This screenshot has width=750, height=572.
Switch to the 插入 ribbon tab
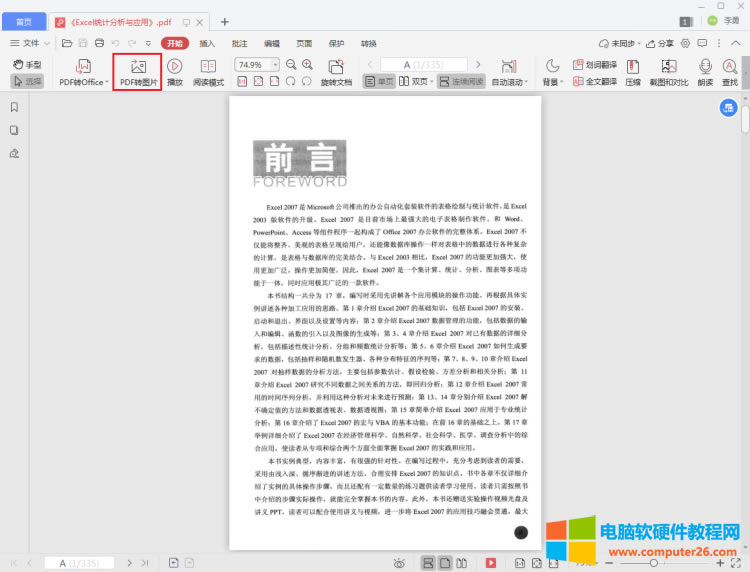[207, 43]
